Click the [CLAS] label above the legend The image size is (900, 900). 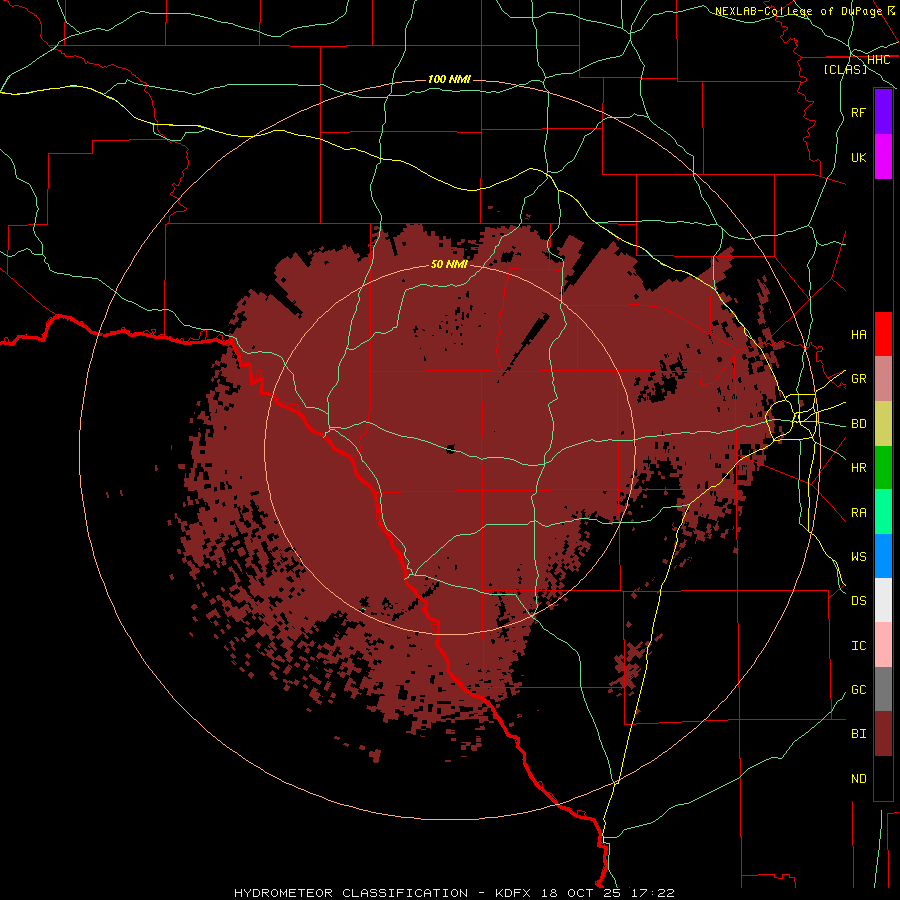tap(845, 69)
